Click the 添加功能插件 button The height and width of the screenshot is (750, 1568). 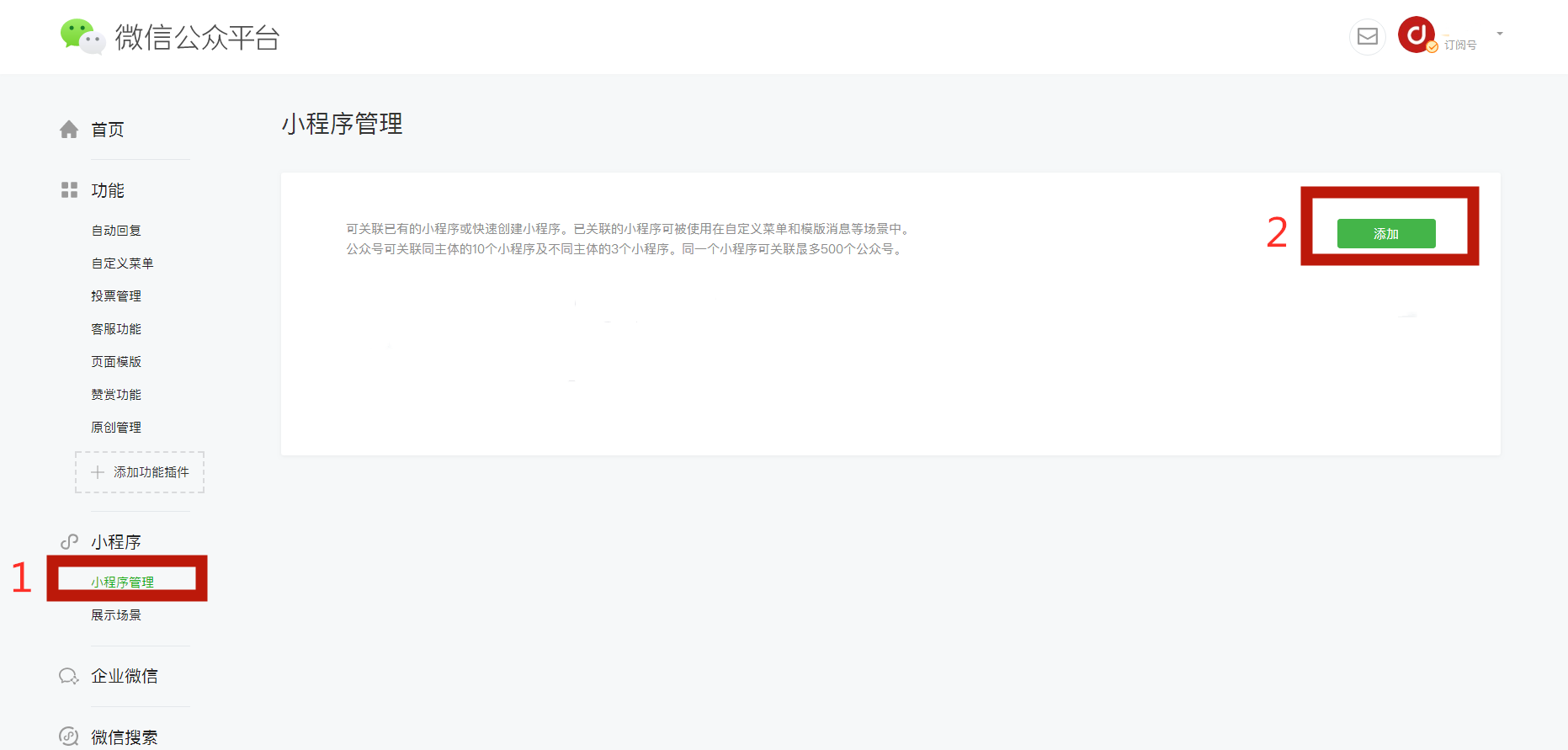pos(140,472)
